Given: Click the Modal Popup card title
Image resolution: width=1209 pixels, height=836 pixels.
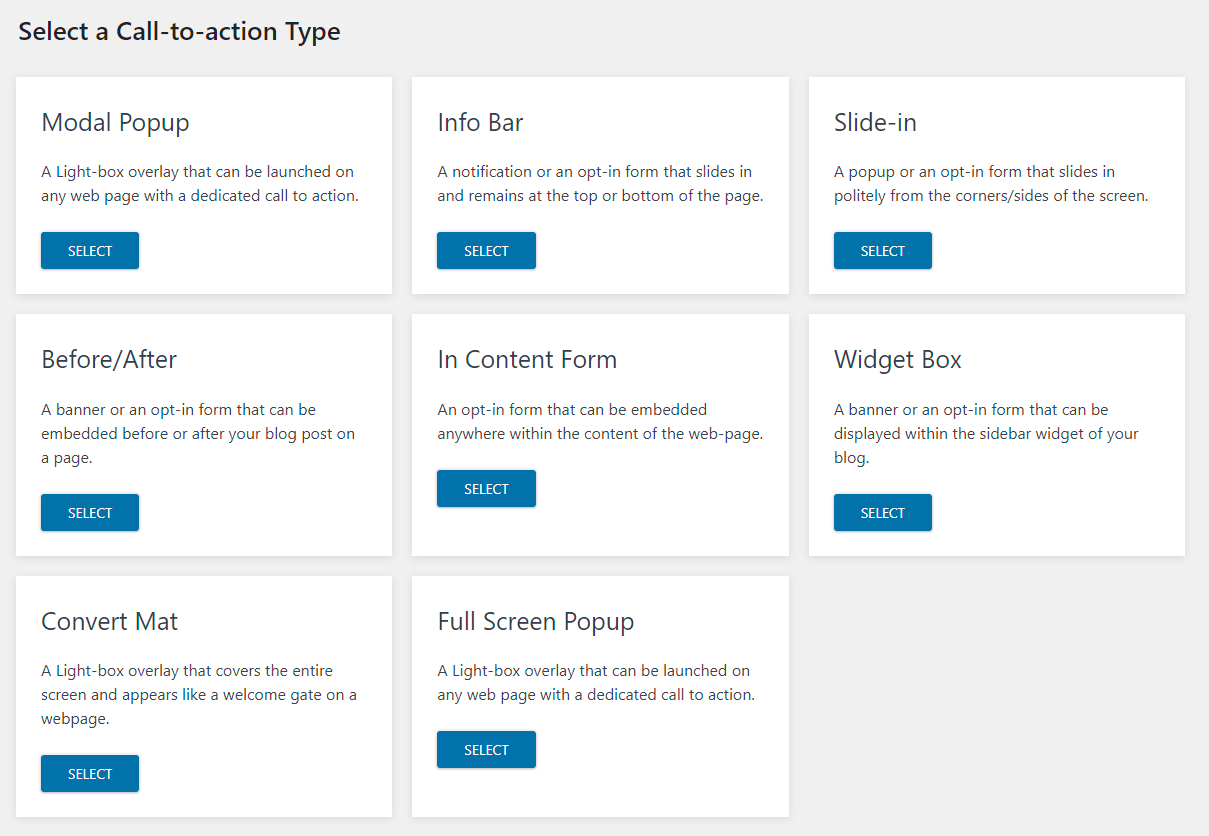Looking at the screenshot, I should [115, 123].
